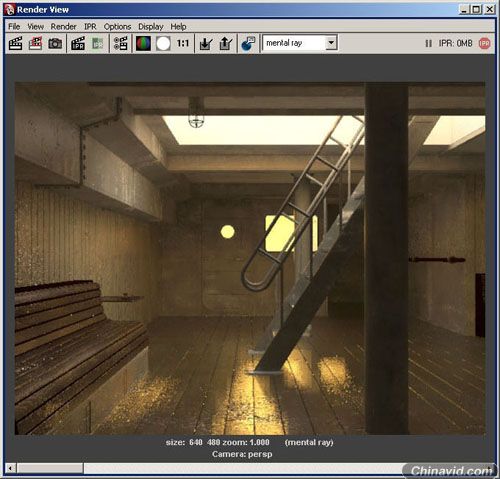Click the horizontal scrollbar thumb

50,468
